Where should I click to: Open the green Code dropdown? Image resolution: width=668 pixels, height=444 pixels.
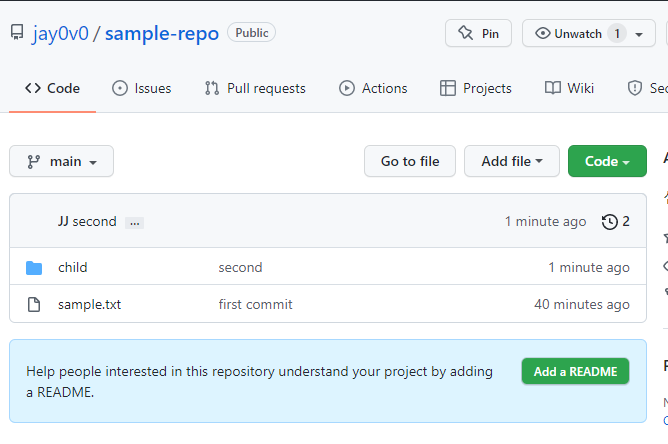pyautogui.click(x=606, y=161)
